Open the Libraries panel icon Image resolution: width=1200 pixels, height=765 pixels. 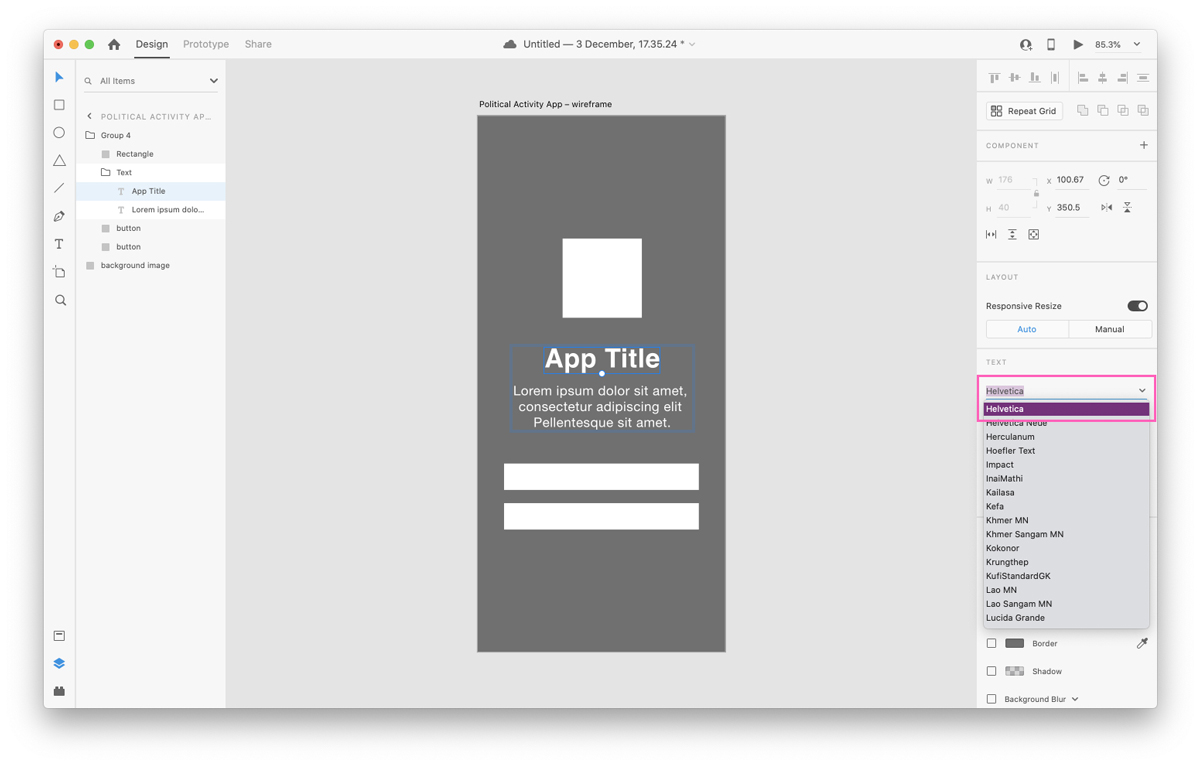click(x=59, y=636)
